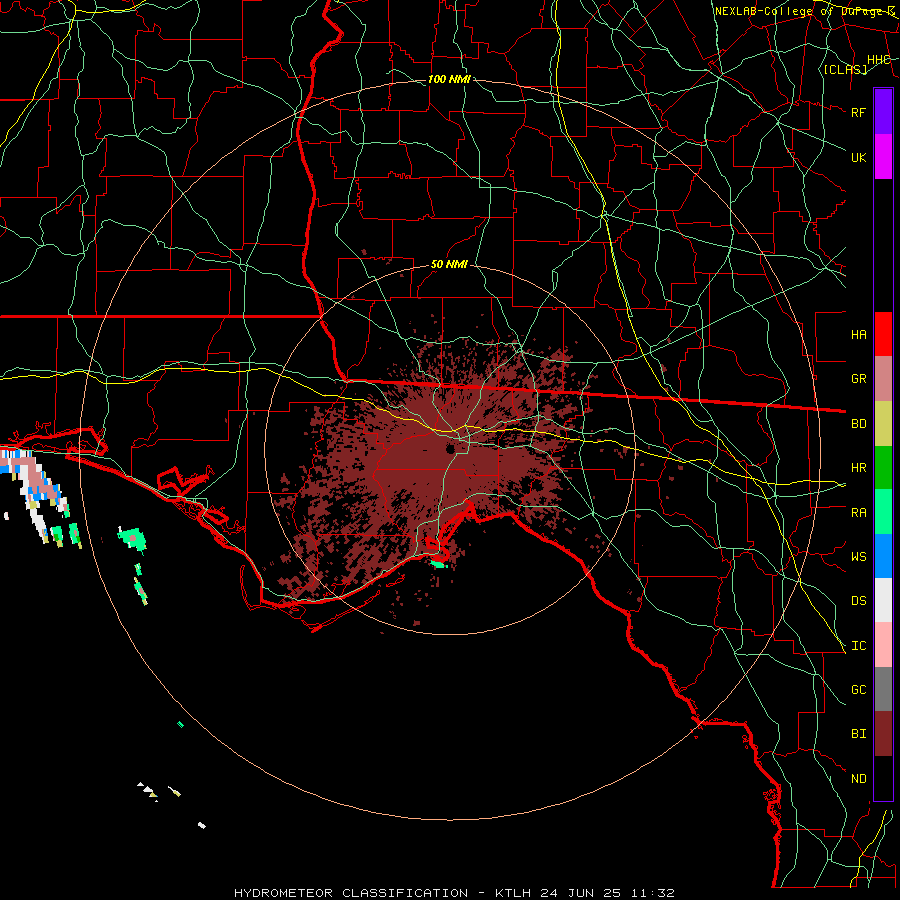Click the 11:32 timestamp

pyautogui.click(x=653, y=893)
